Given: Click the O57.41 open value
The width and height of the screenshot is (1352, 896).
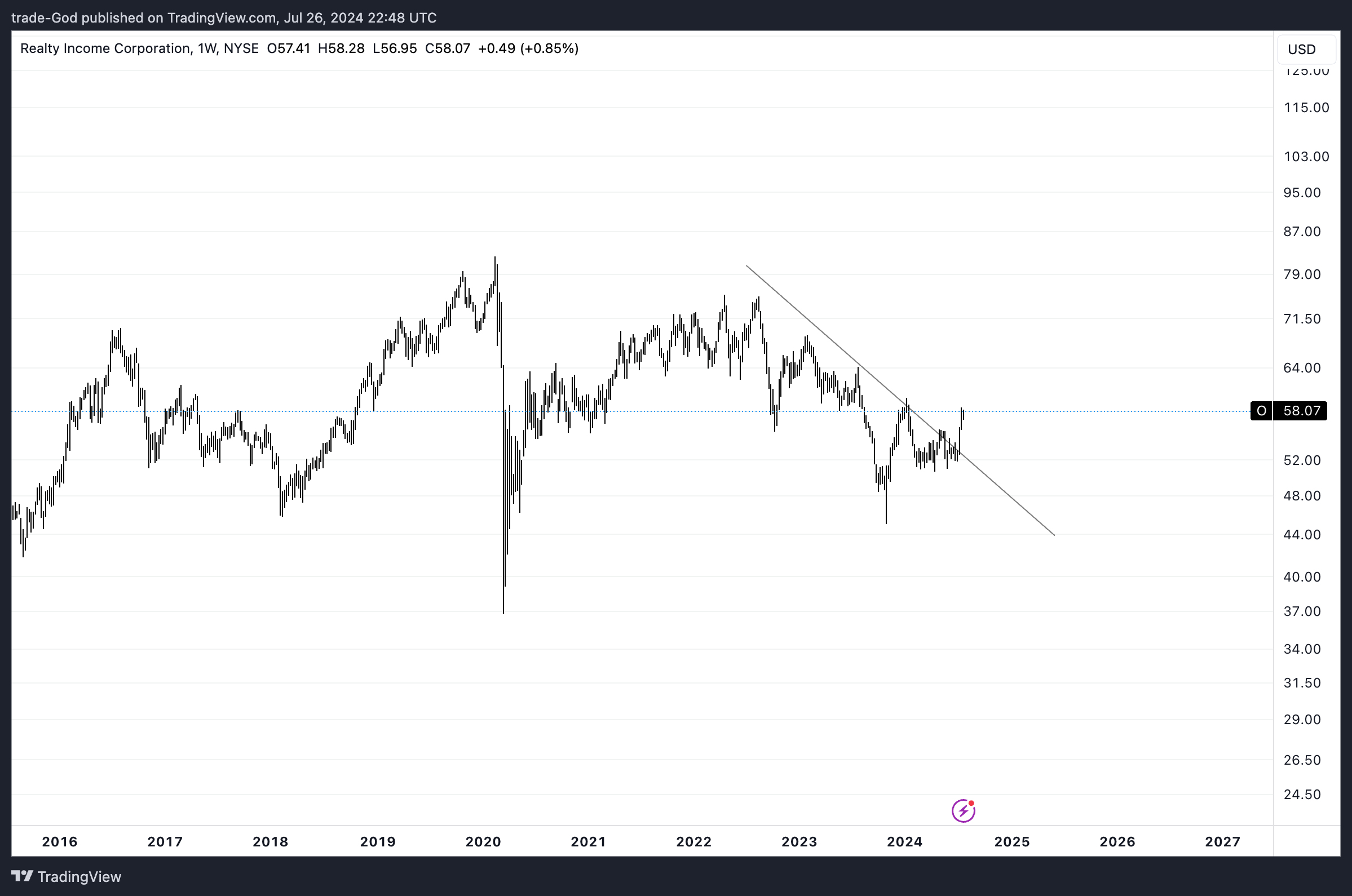Looking at the screenshot, I should coord(289,48).
